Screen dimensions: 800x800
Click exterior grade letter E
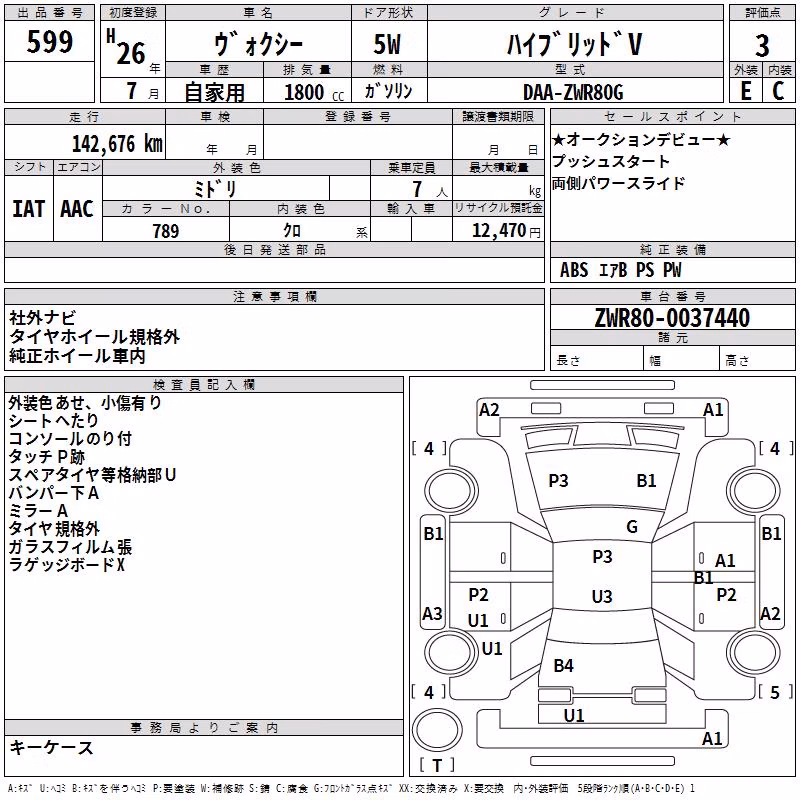click(x=745, y=91)
